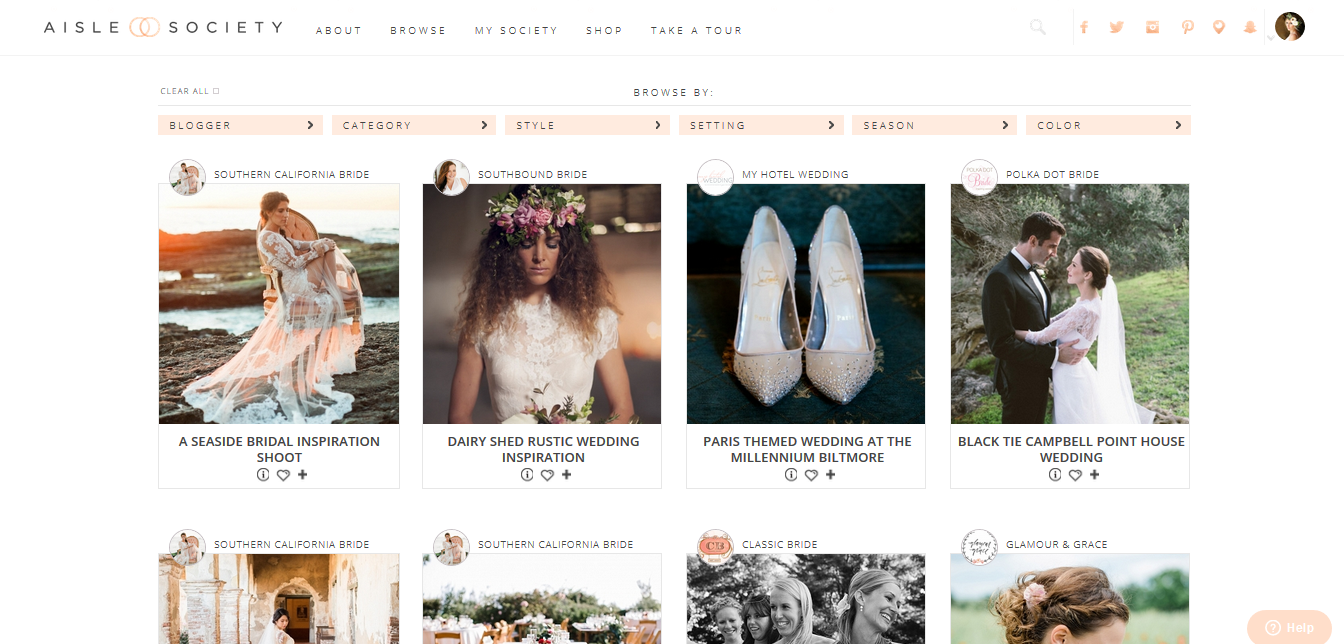Open title Dairy Shed Rustic Wedding Inspiration

(543, 449)
